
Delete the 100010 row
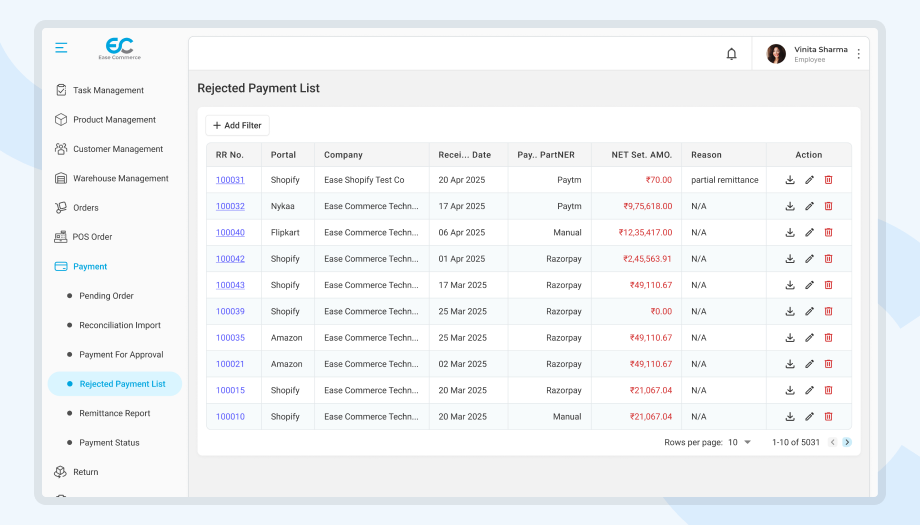[x=828, y=416]
